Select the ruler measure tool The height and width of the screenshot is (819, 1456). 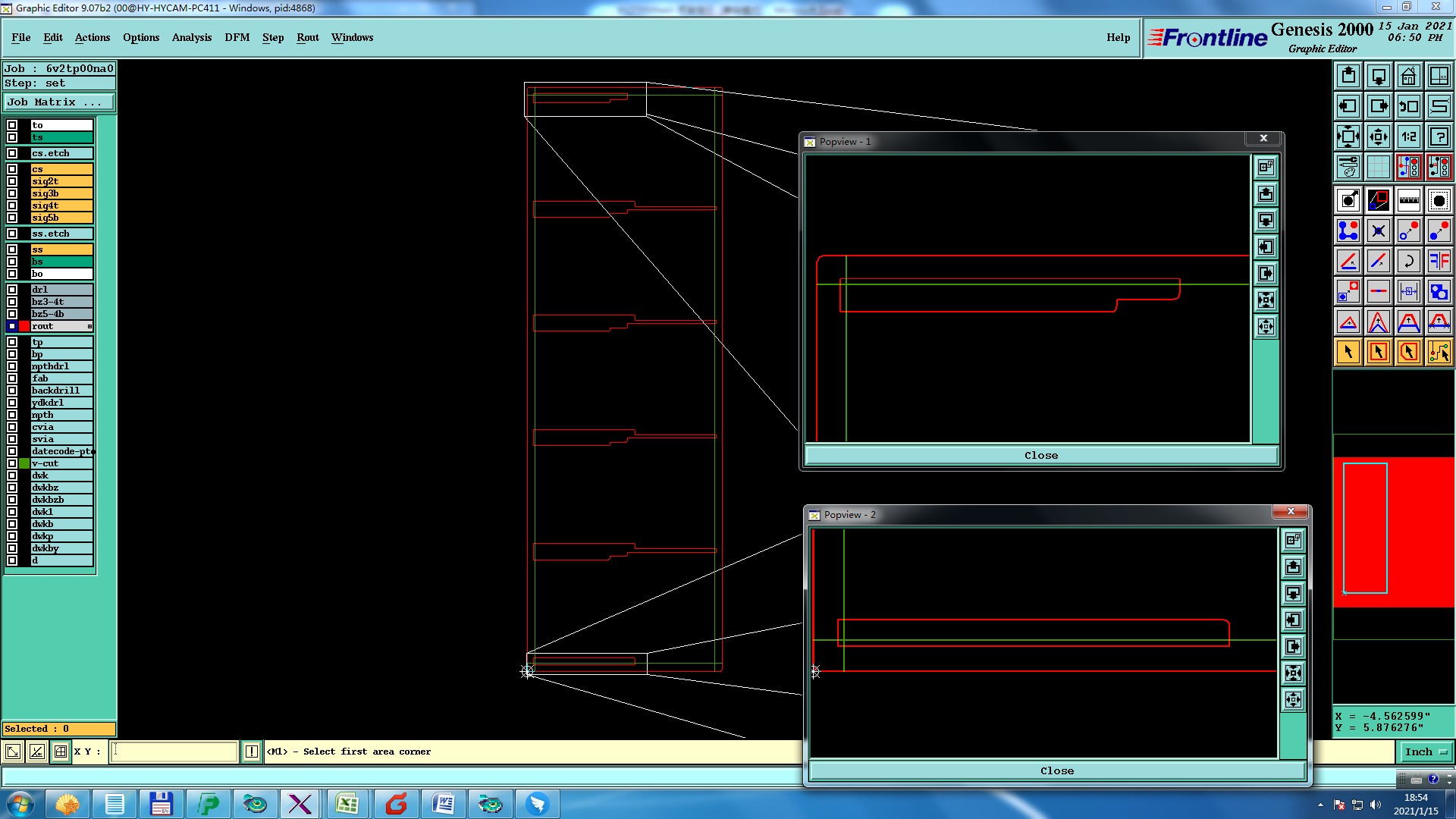pyautogui.click(x=1408, y=200)
